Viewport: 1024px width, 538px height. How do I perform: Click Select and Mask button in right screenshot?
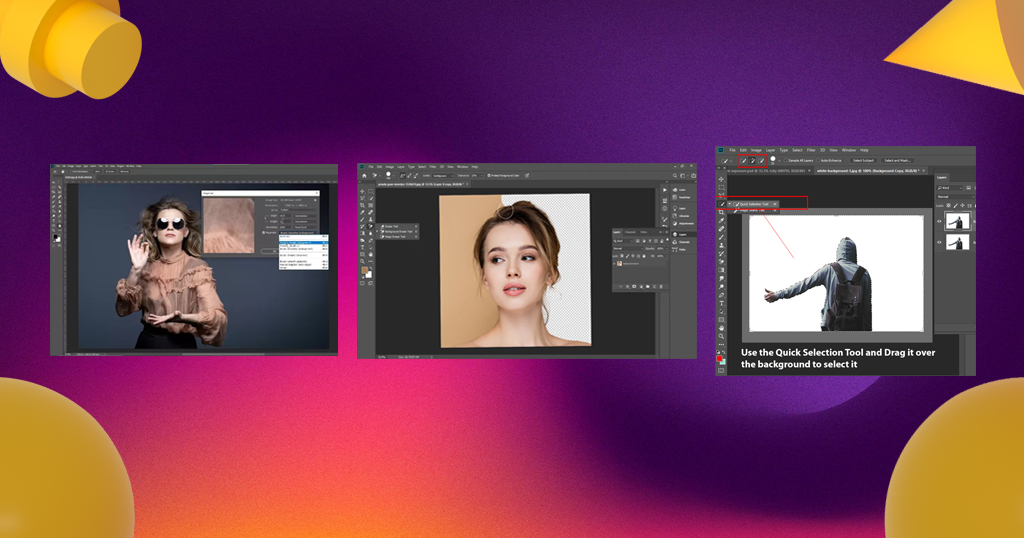point(897,161)
